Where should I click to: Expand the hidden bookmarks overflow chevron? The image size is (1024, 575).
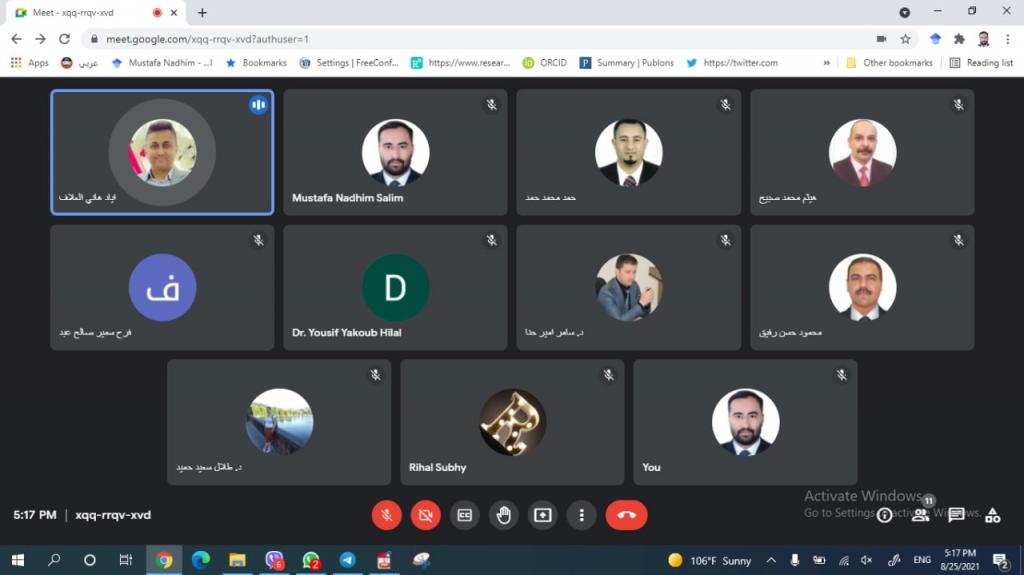[826, 63]
